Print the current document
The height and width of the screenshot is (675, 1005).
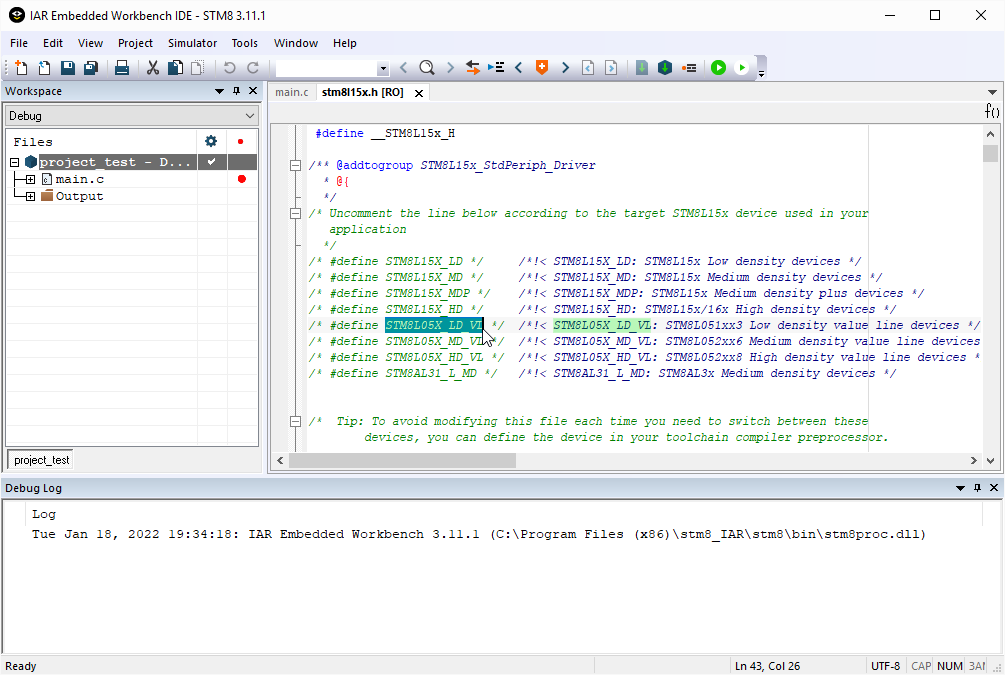122,67
